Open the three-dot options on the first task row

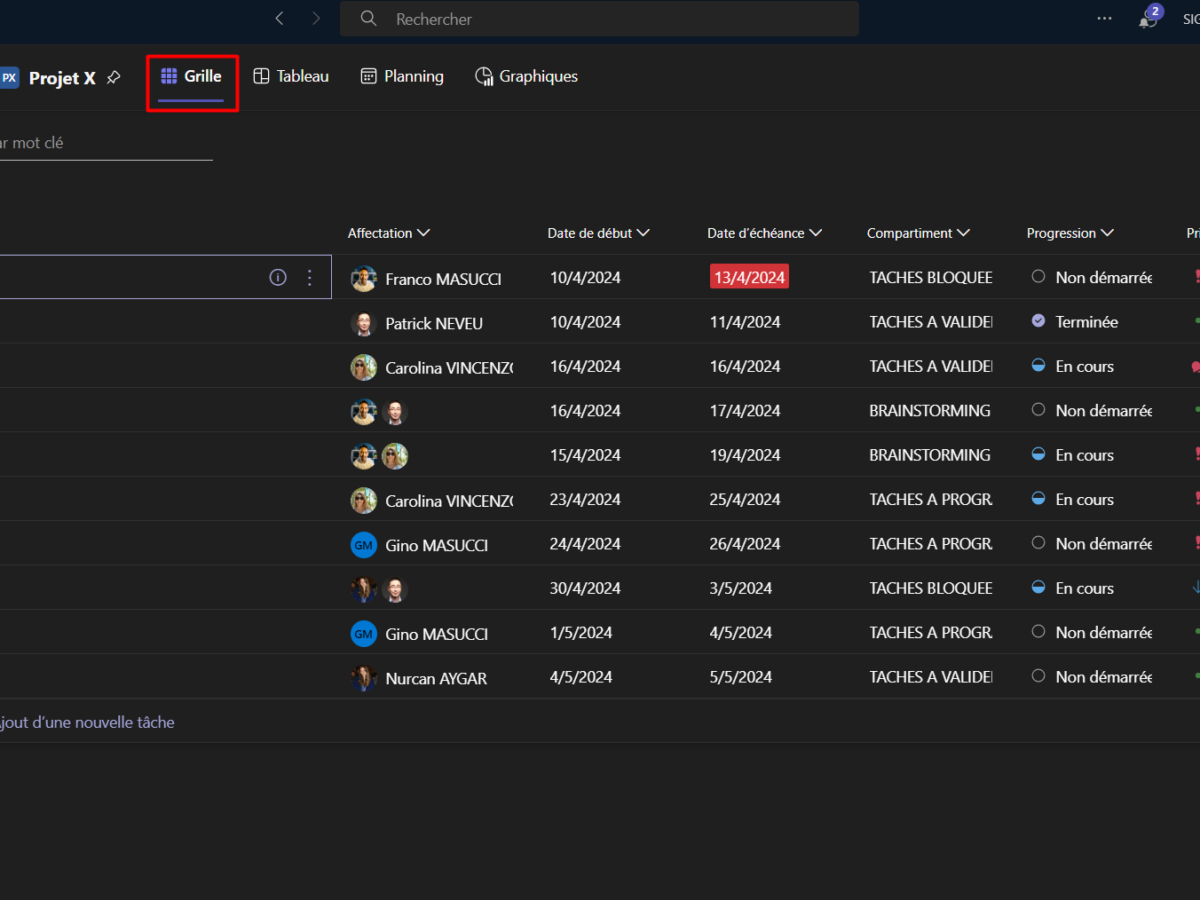coord(309,277)
